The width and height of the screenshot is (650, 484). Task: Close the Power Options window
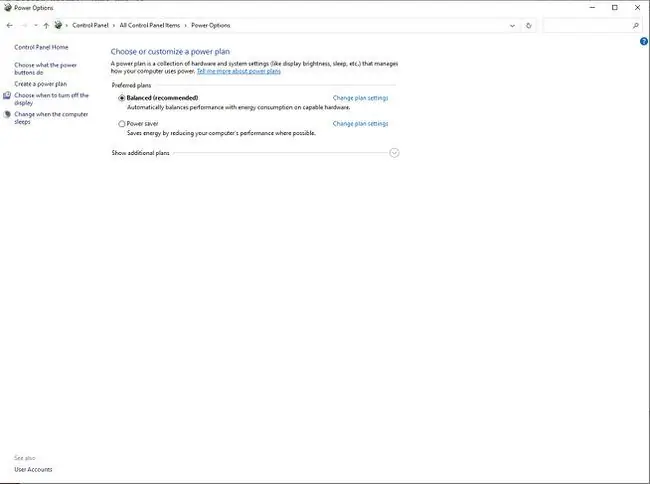point(638,7)
